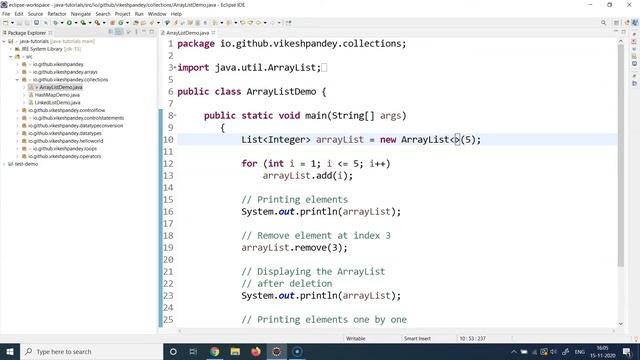Viewport: 640px width, 360px height.
Task: Select the ArrayListDemo.java editor tab
Action: (188, 33)
